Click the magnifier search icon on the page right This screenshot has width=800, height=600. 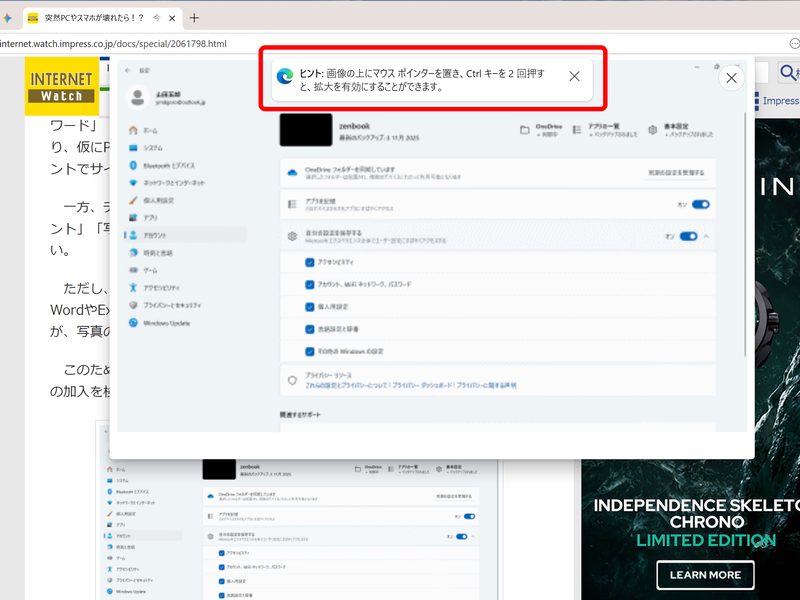click(788, 72)
